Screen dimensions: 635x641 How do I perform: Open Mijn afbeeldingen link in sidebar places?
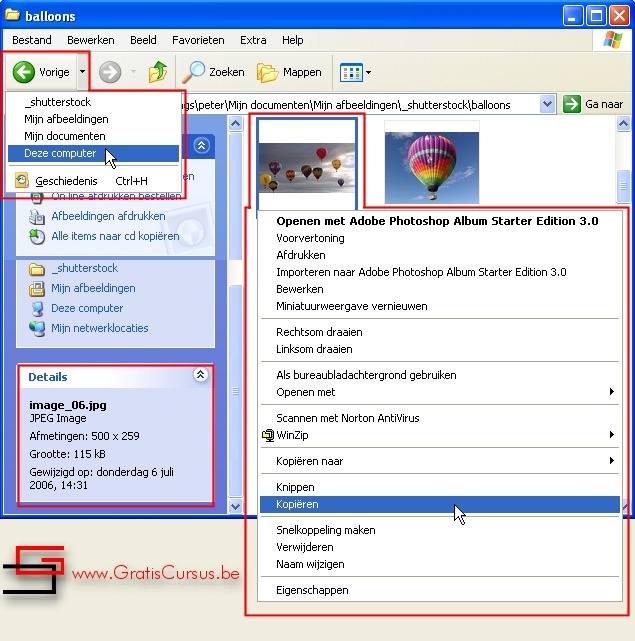coord(93,288)
